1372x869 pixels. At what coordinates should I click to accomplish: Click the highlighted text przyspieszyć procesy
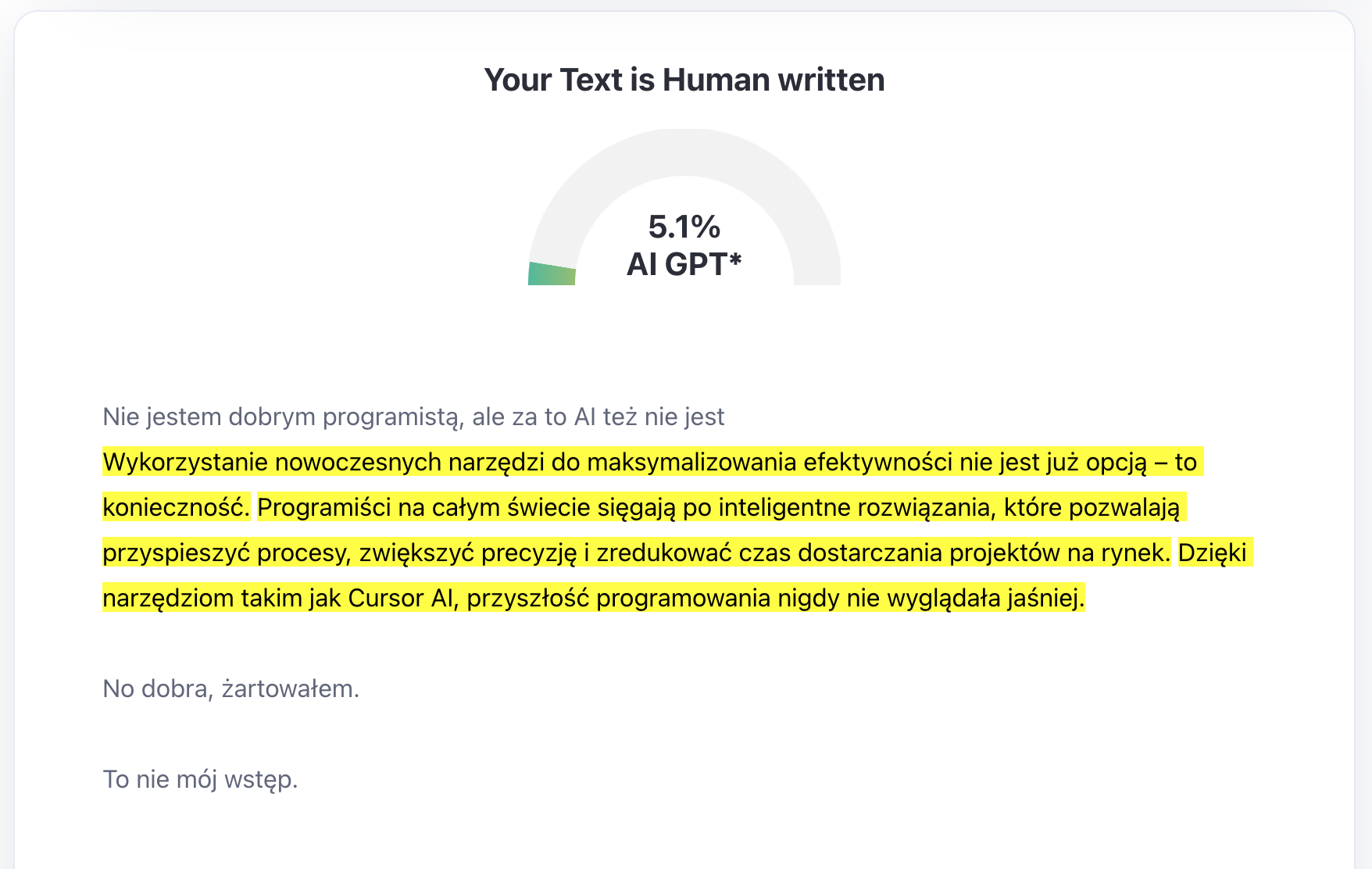click(x=227, y=553)
